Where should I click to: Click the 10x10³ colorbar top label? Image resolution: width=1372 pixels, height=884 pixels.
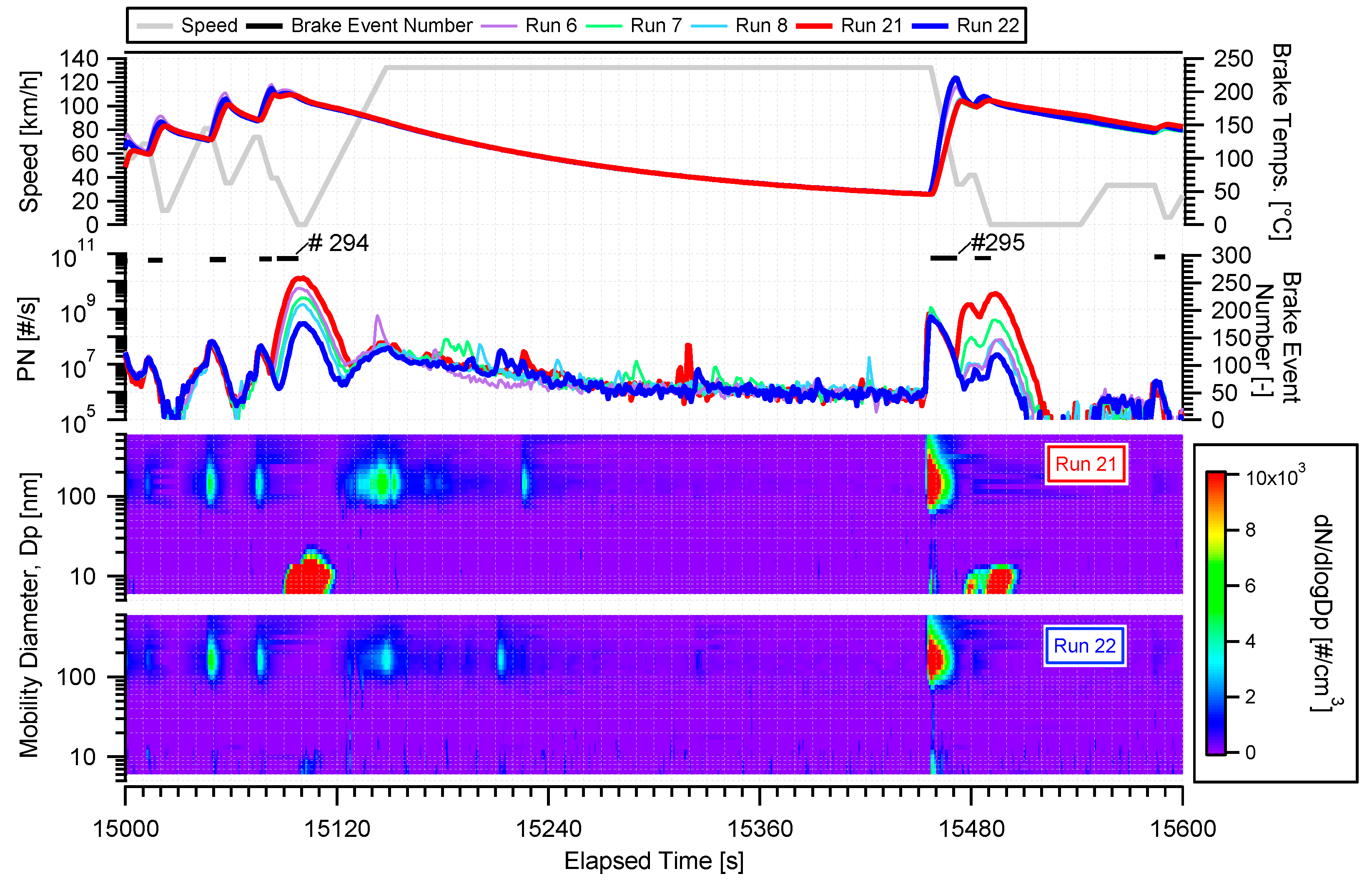(1275, 477)
